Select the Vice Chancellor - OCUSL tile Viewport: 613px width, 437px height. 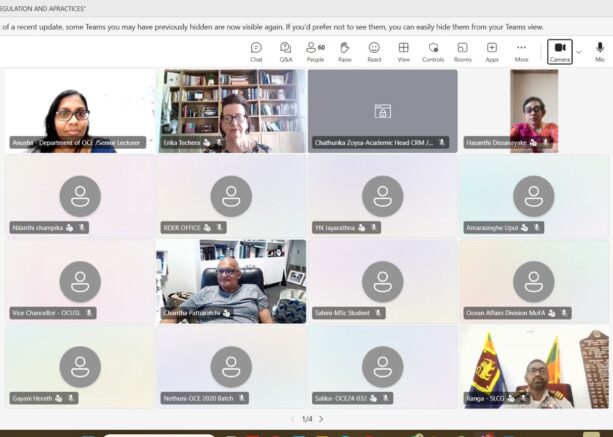(80, 280)
